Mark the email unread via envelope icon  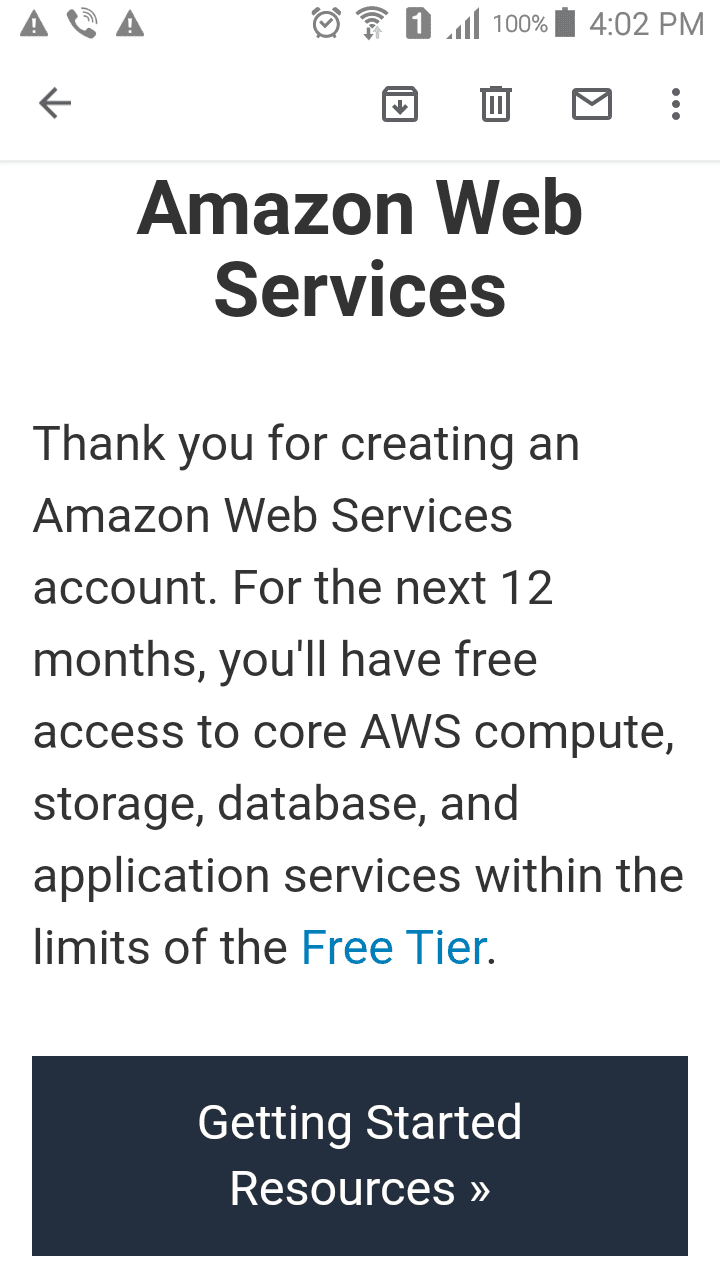point(591,103)
